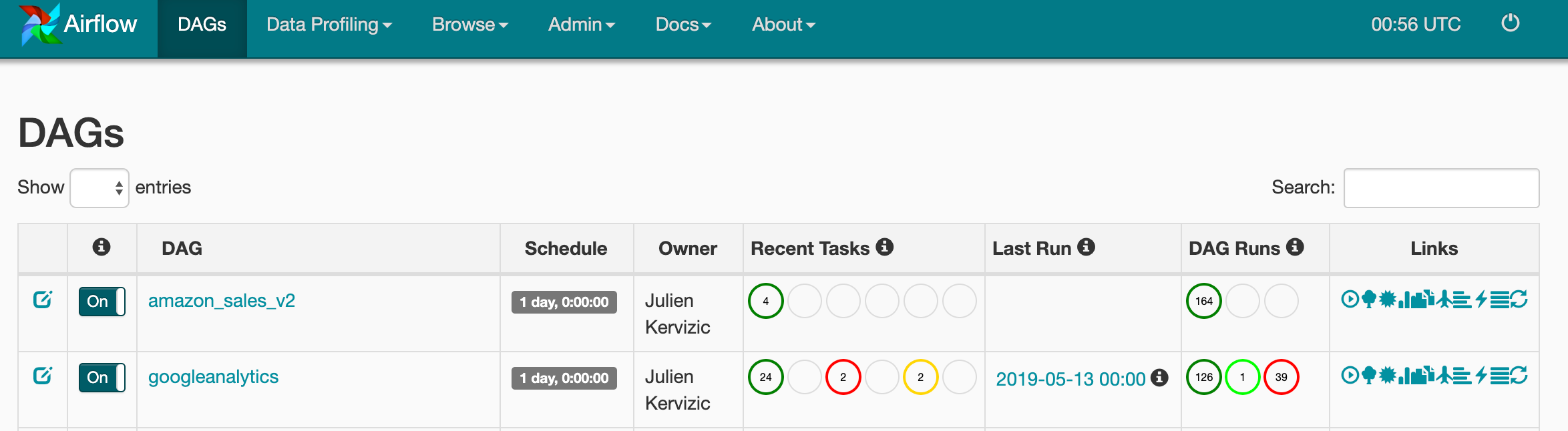
Task: Open Code lightning icon for googleanalytics
Action: click(x=1481, y=375)
